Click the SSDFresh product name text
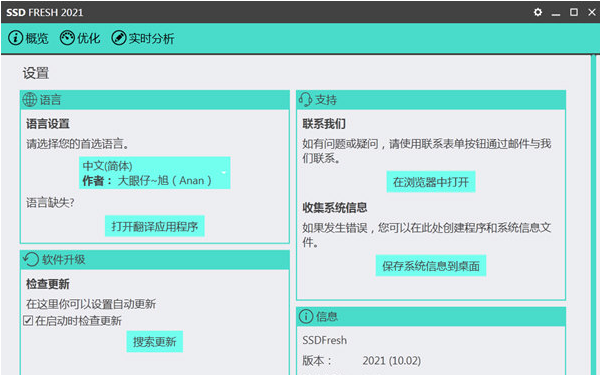The height and width of the screenshot is (375, 600). click(324, 340)
